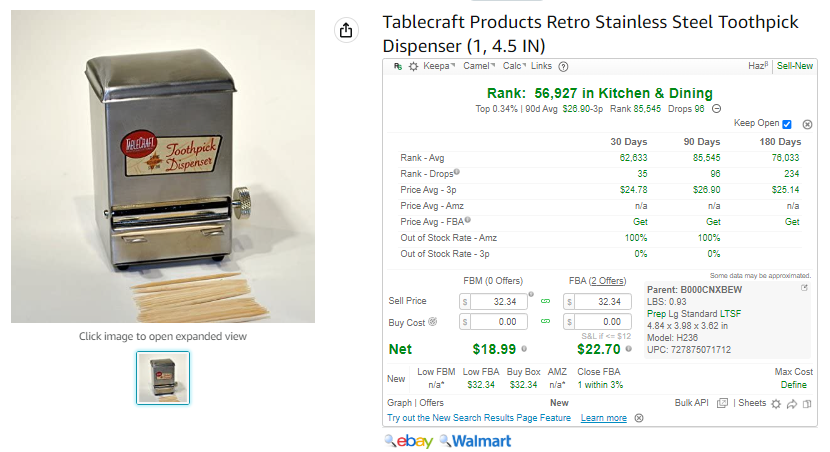Viewport: 830px width, 452px height.
Task: Click the share arrow icon next to Sheets
Action: (x=792, y=404)
